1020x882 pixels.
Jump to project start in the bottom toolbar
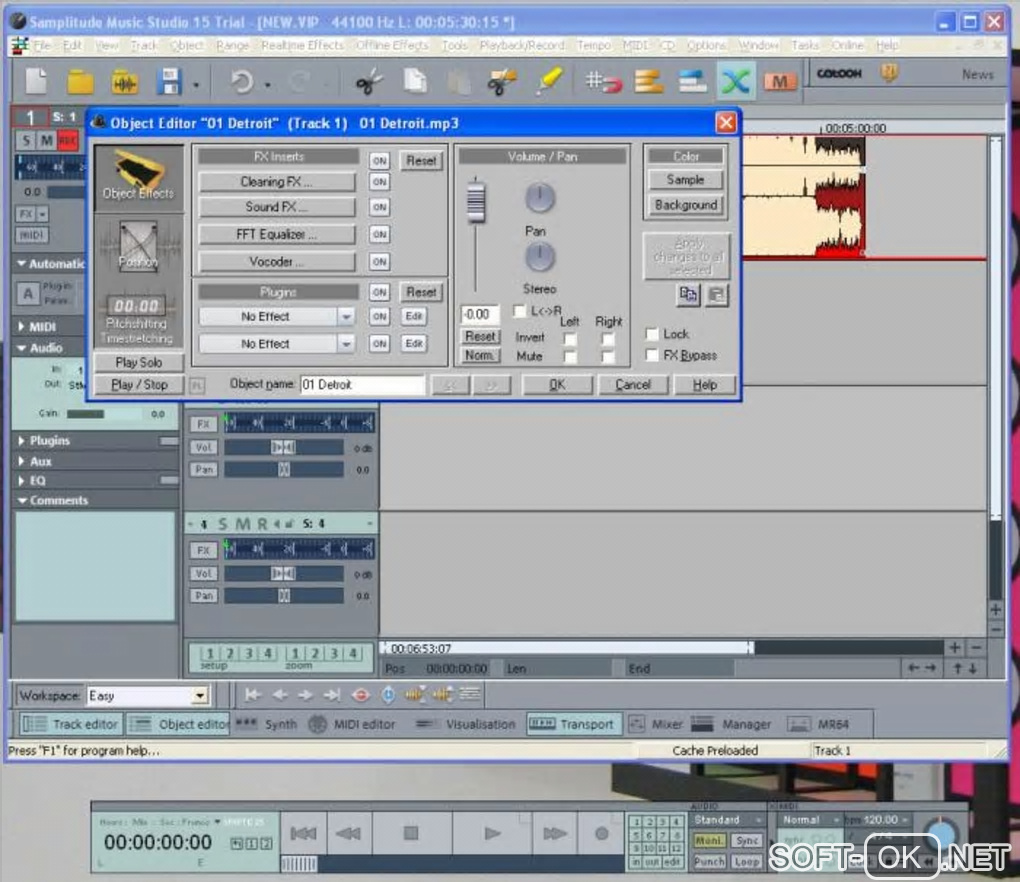click(x=253, y=695)
